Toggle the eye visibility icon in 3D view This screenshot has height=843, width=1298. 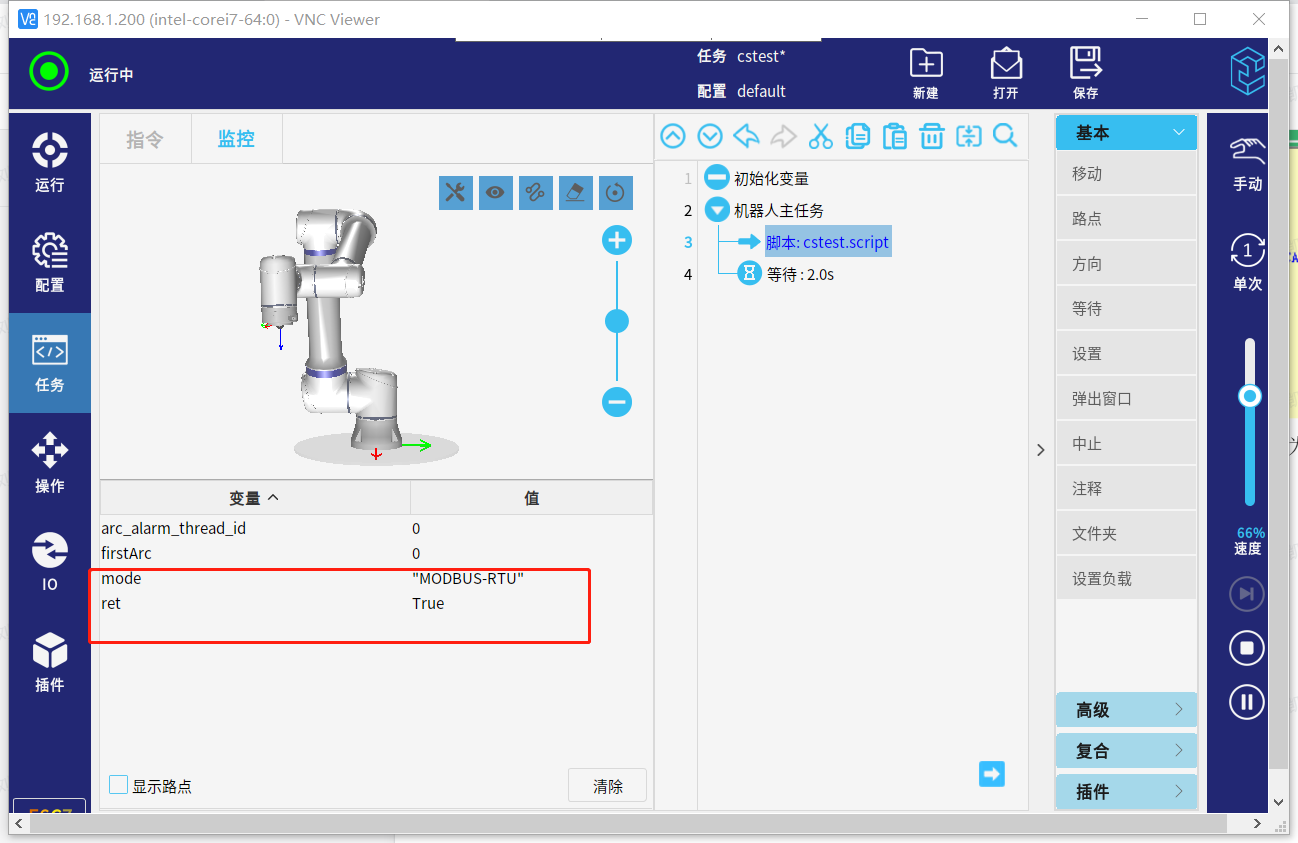pos(495,193)
